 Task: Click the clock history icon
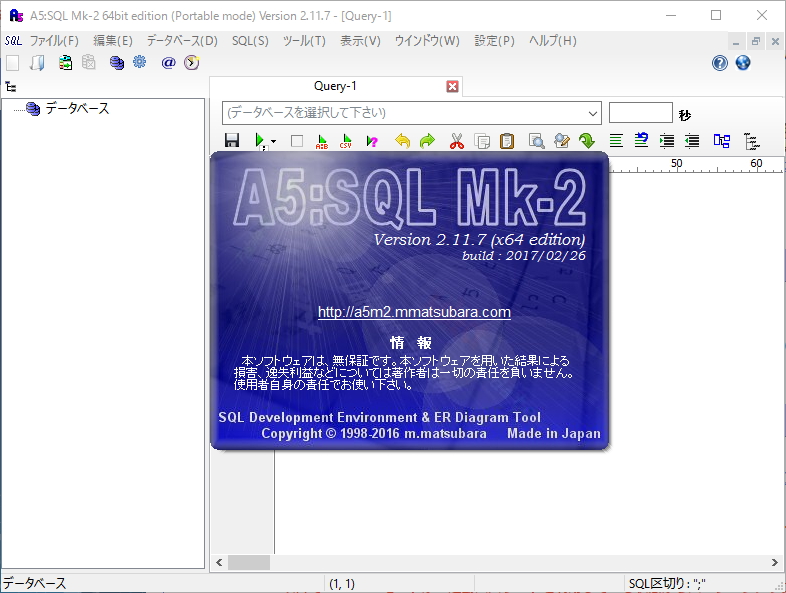[x=191, y=63]
